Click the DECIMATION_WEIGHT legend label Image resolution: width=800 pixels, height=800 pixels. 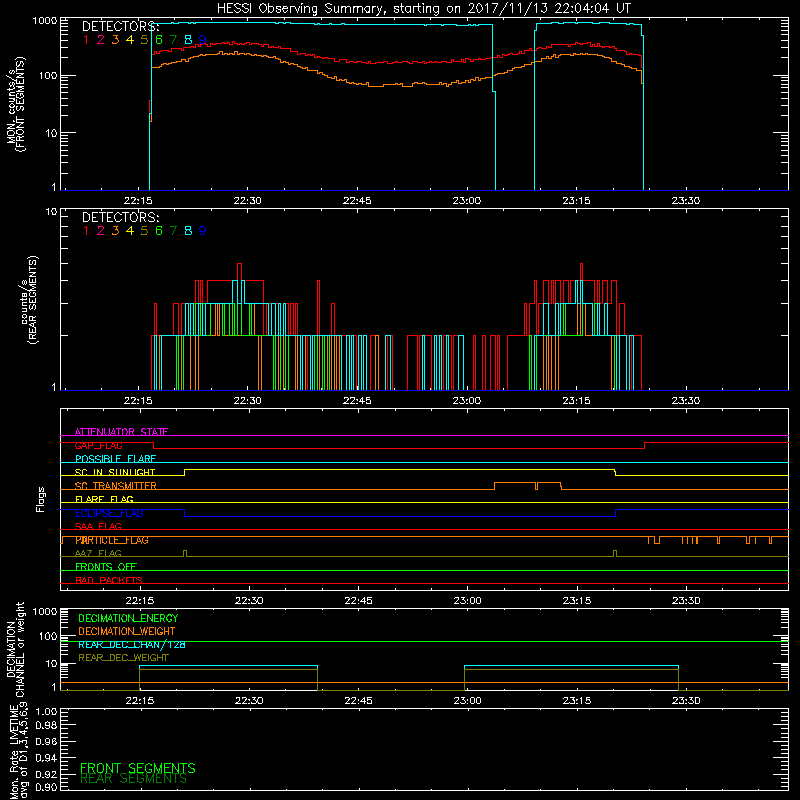(127, 631)
